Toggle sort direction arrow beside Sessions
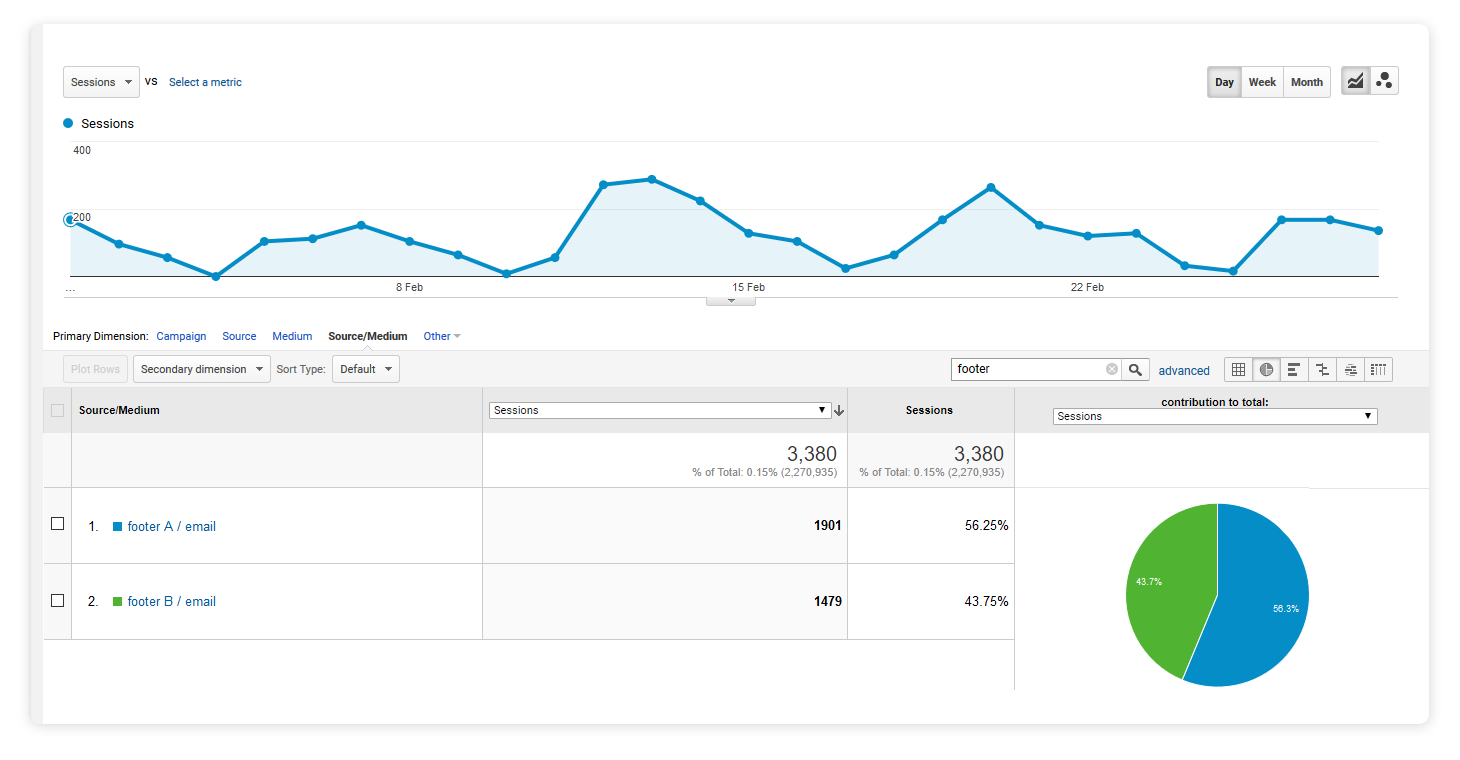Viewport: 1460px width, 760px height. pyautogui.click(x=839, y=410)
